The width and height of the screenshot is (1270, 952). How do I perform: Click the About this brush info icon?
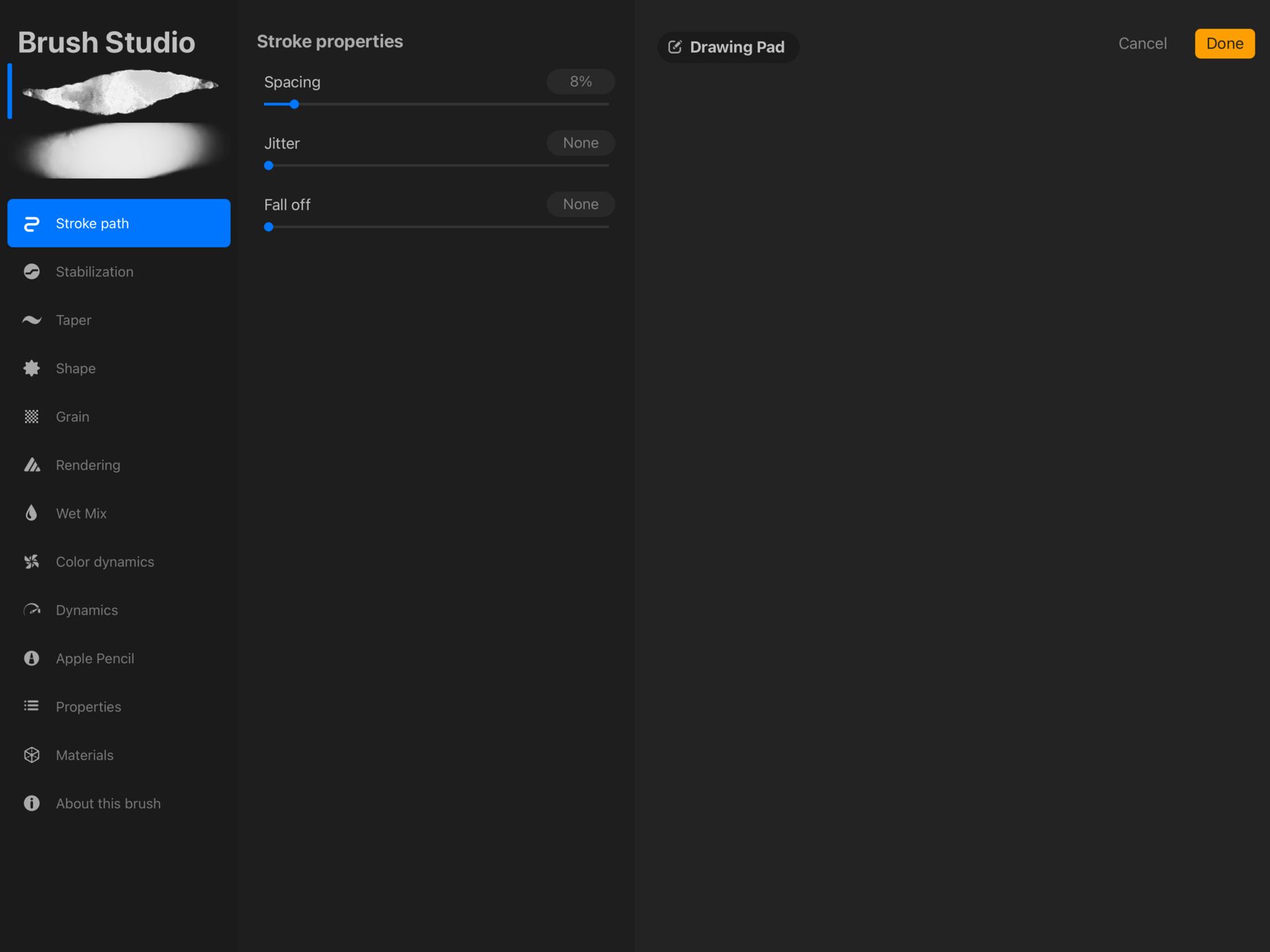pyautogui.click(x=31, y=803)
